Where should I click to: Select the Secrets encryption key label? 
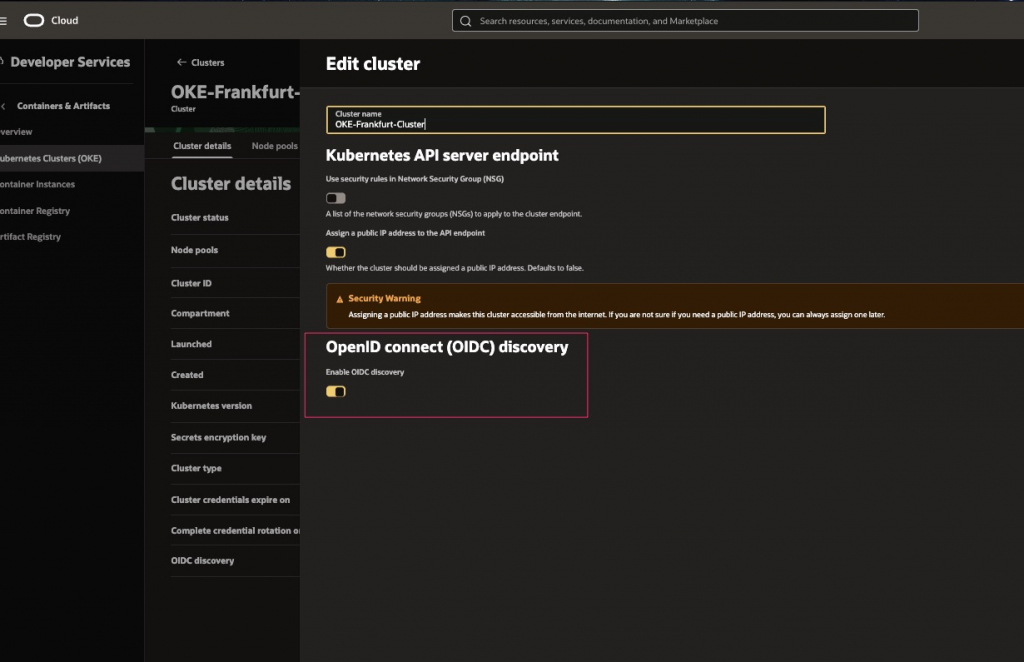click(218, 437)
